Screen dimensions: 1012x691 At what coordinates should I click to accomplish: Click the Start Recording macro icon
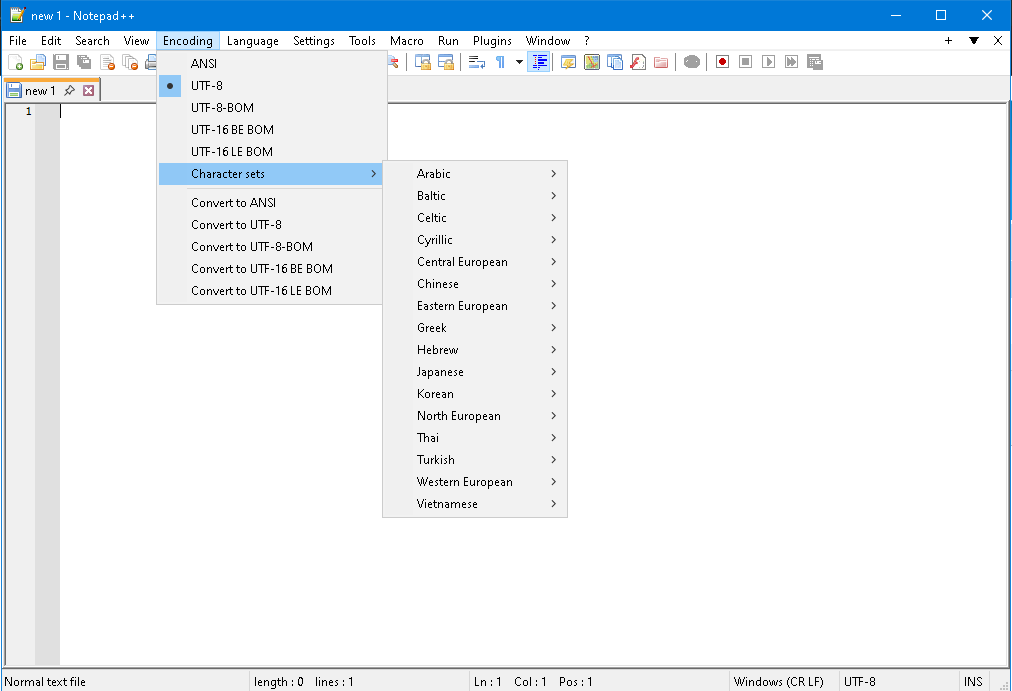pos(722,62)
